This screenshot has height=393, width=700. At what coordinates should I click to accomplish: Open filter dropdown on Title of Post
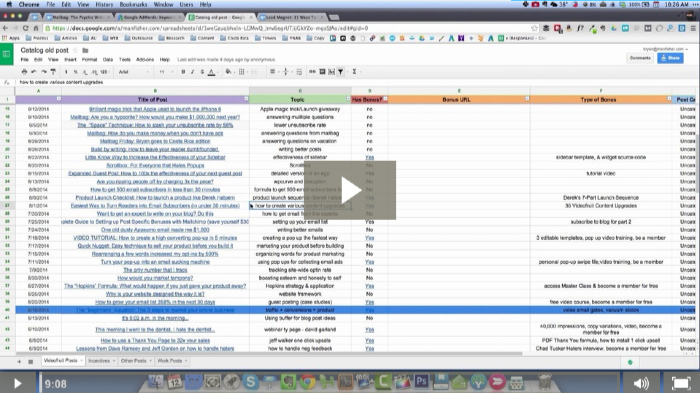point(246,99)
